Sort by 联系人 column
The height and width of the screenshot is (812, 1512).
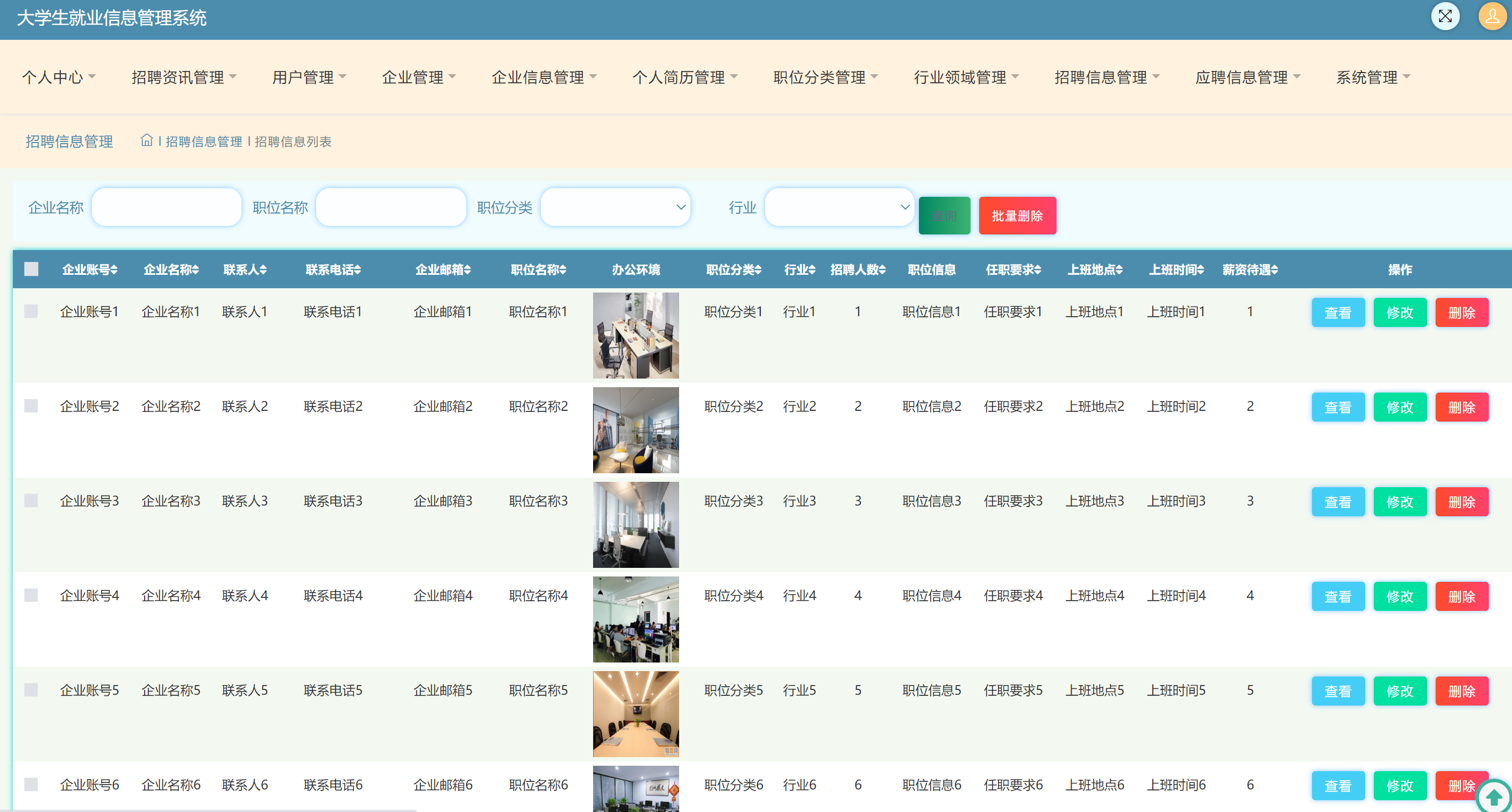245,269
